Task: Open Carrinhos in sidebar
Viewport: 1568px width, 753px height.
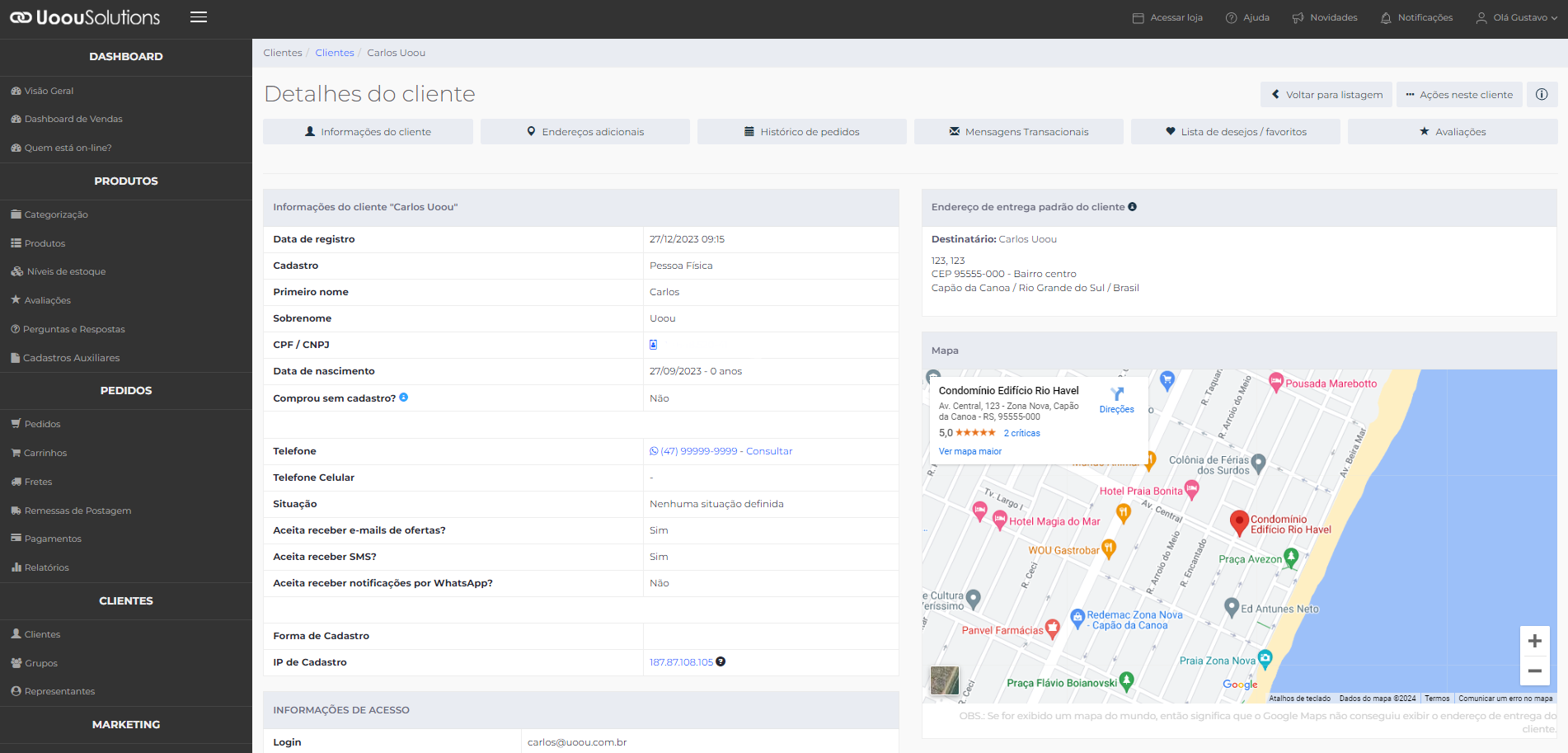Action: click(x=39, y=453)
